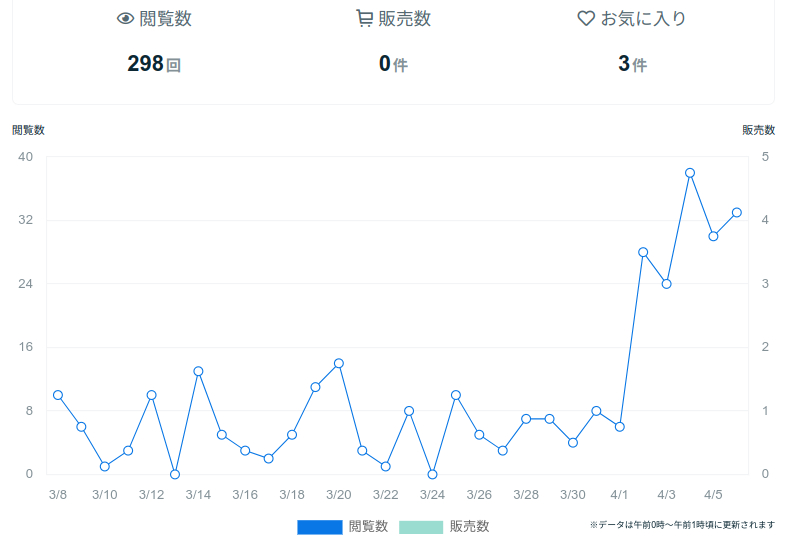Click the data update time note
This screenshot has height=546, width=786.
[x=682, y=525]
